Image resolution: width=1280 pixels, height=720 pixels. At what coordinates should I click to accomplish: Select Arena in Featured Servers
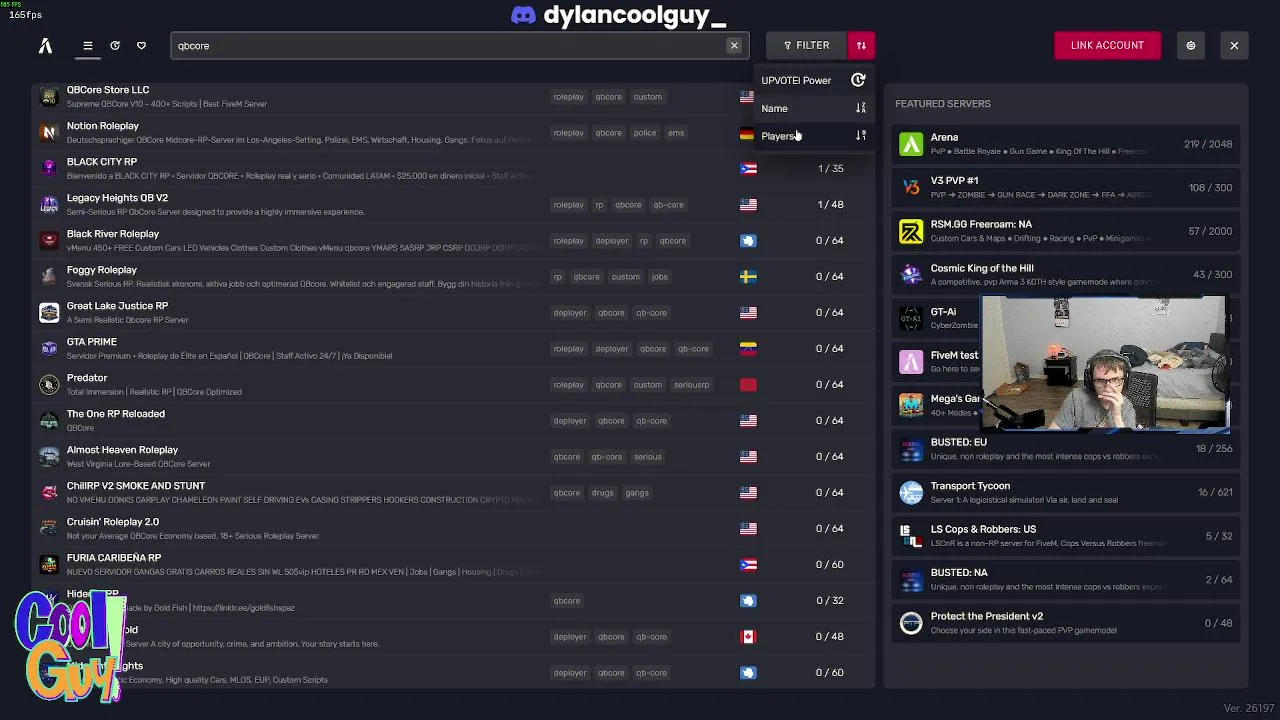(x=1066, y=144)
